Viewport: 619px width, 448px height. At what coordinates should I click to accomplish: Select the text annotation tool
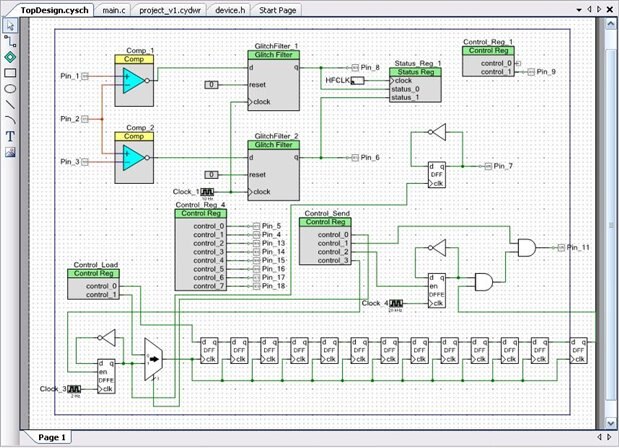[x=10, y=136]
